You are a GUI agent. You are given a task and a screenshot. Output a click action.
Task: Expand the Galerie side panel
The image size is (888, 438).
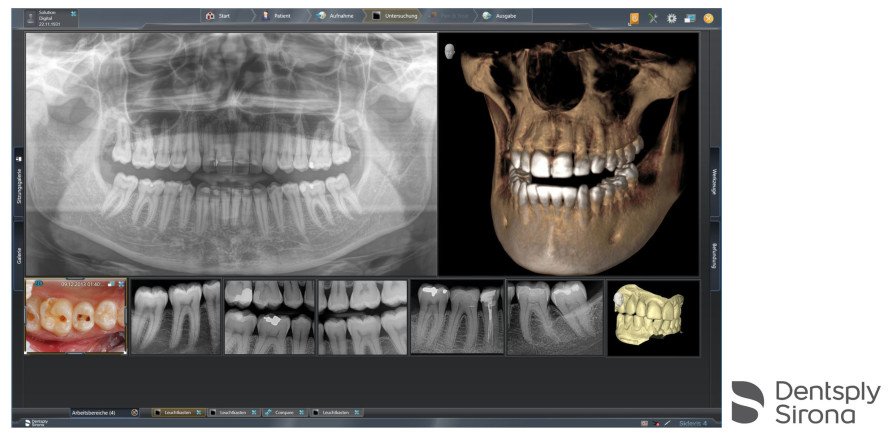coord(18,257)
